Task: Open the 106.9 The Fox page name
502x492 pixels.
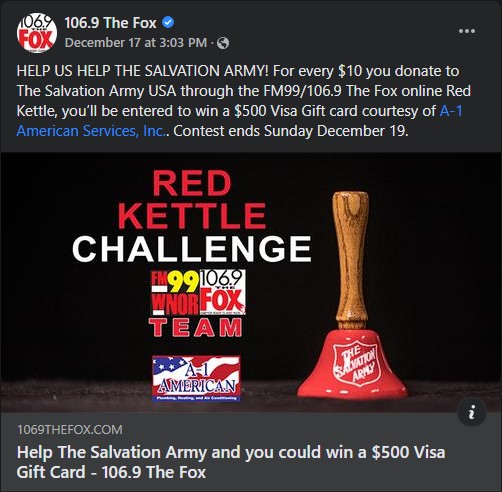Action: point(110,23)
